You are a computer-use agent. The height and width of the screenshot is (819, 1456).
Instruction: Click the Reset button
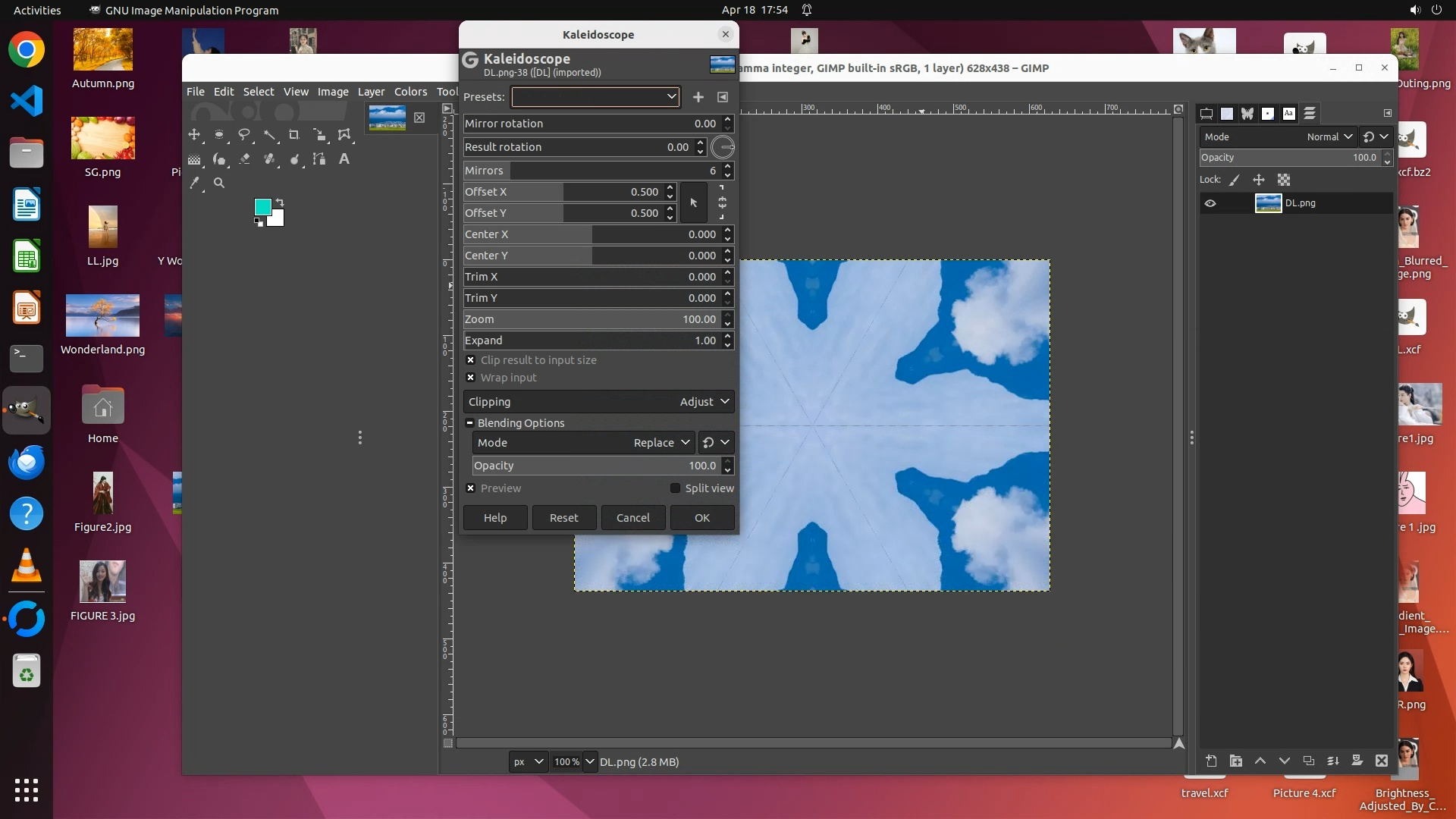(x=563, y=518)
